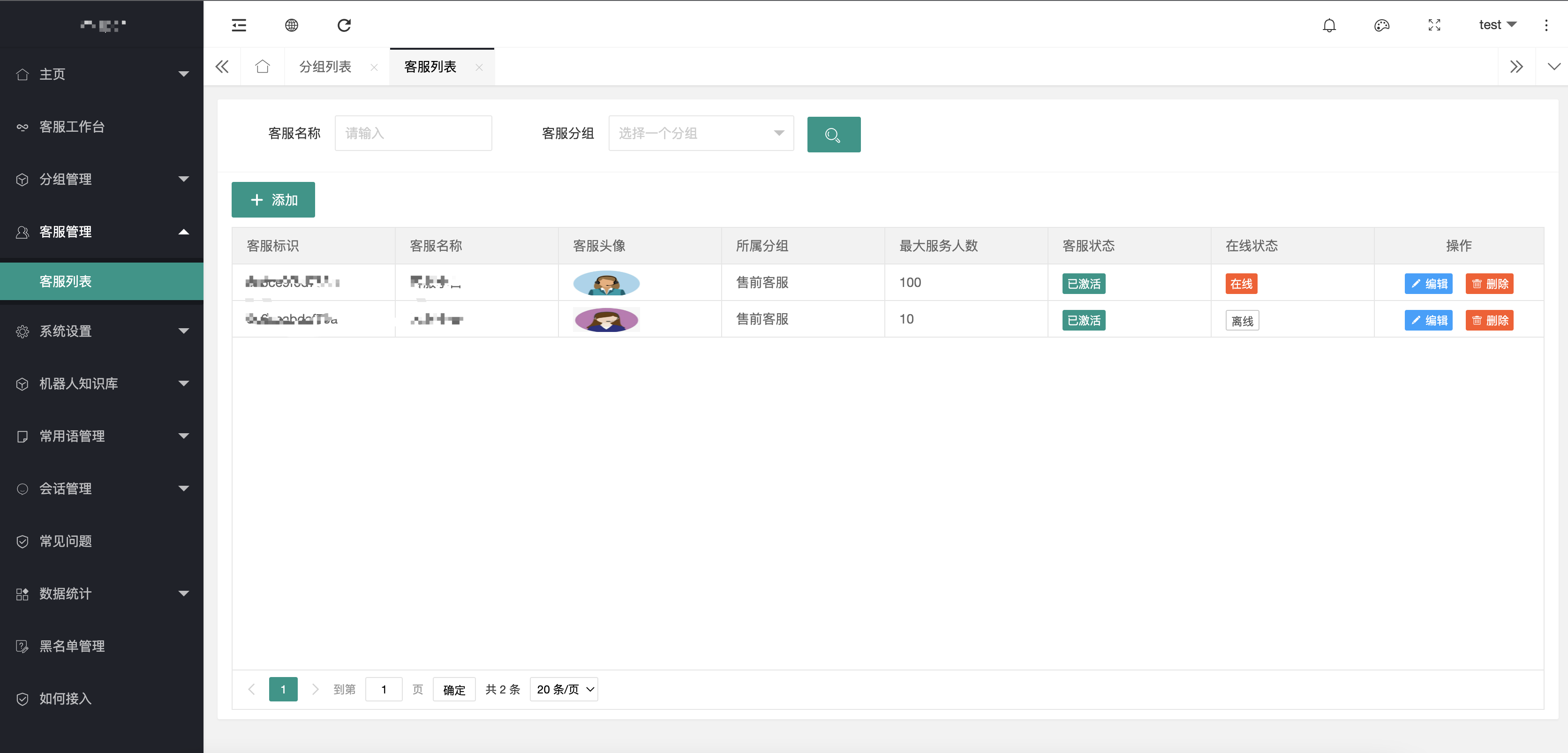1568x753 pixels.
Task: Open the headset avatar thumbnail
Action: [x=606, y=283]
